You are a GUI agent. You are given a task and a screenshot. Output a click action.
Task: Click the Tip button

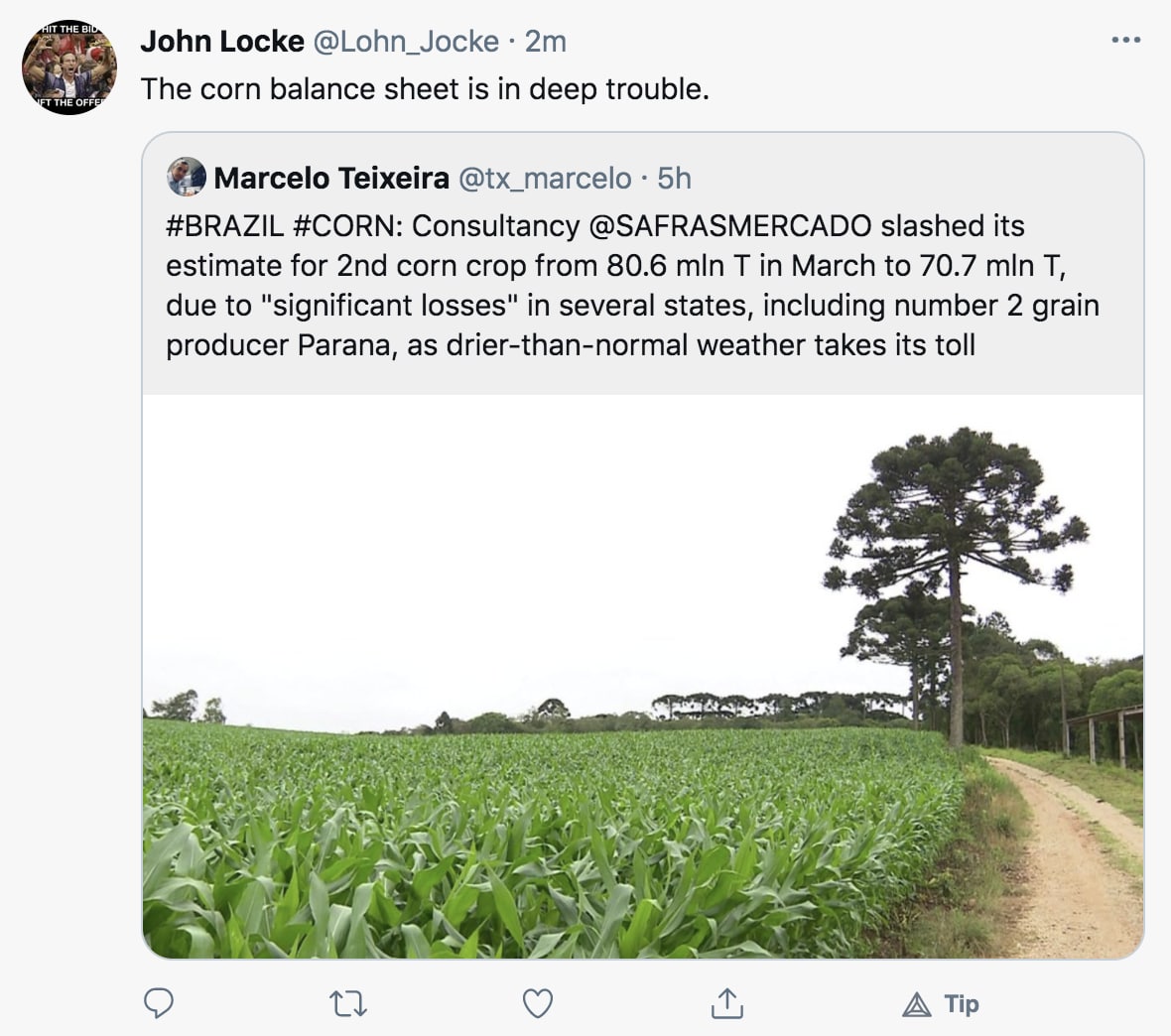pyautogui.click(x=941, y=1004)
